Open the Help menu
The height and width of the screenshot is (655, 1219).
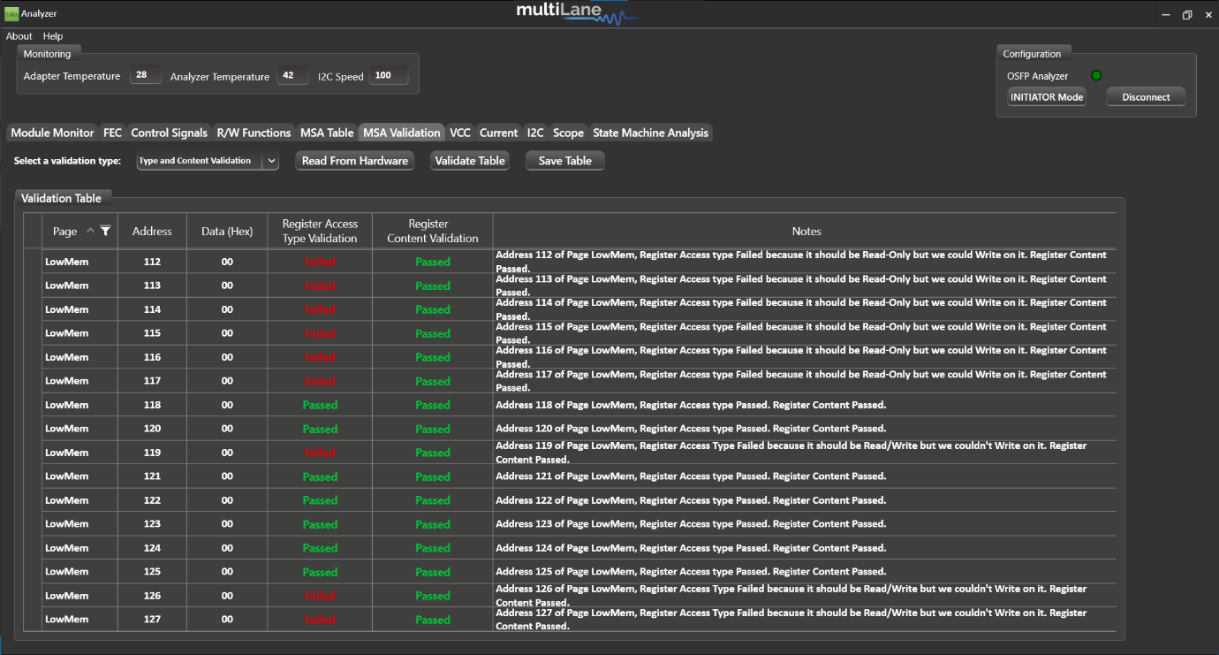point(52,36)
